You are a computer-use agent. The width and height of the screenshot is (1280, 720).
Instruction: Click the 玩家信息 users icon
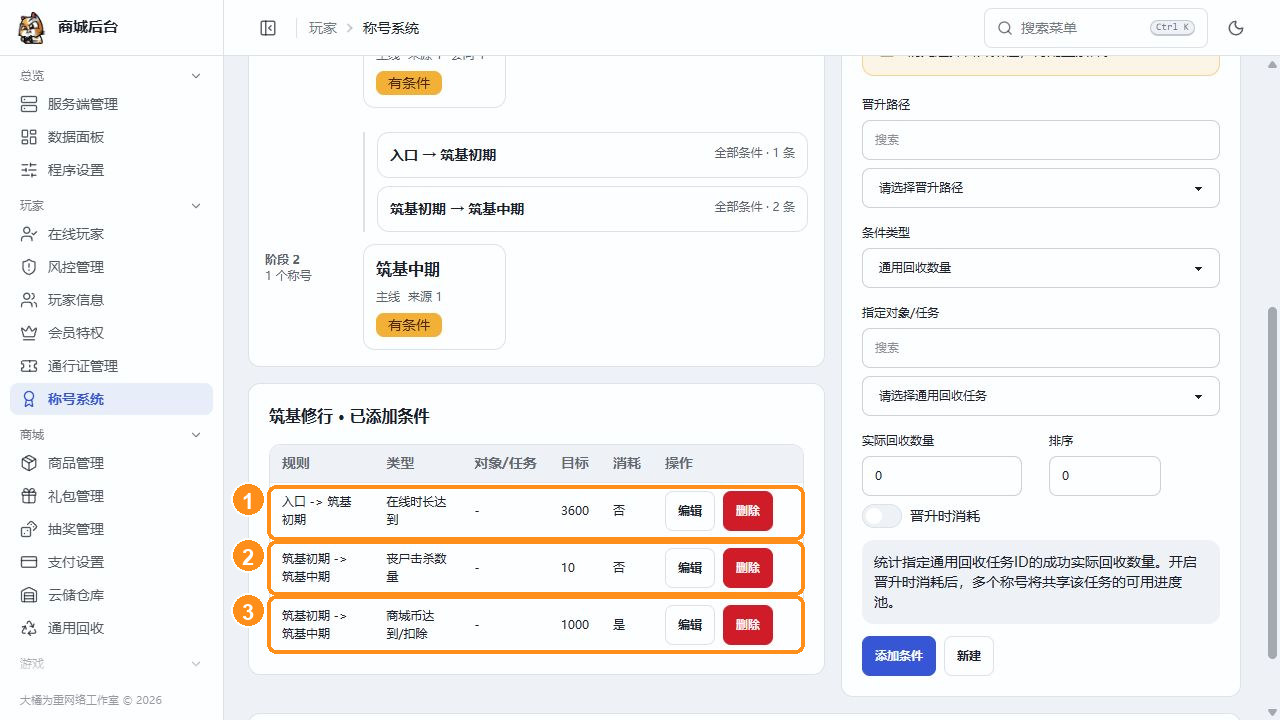29,300
